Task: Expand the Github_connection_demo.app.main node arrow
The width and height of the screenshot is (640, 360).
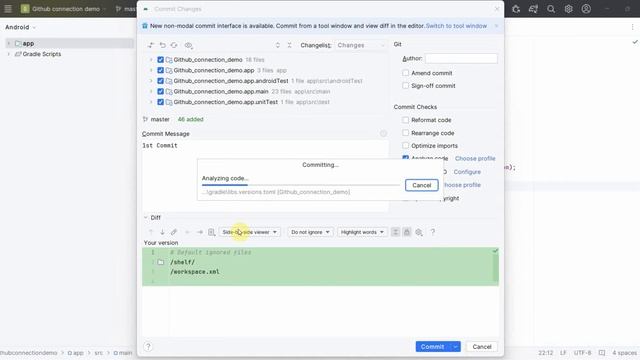Action: (151, 91)
